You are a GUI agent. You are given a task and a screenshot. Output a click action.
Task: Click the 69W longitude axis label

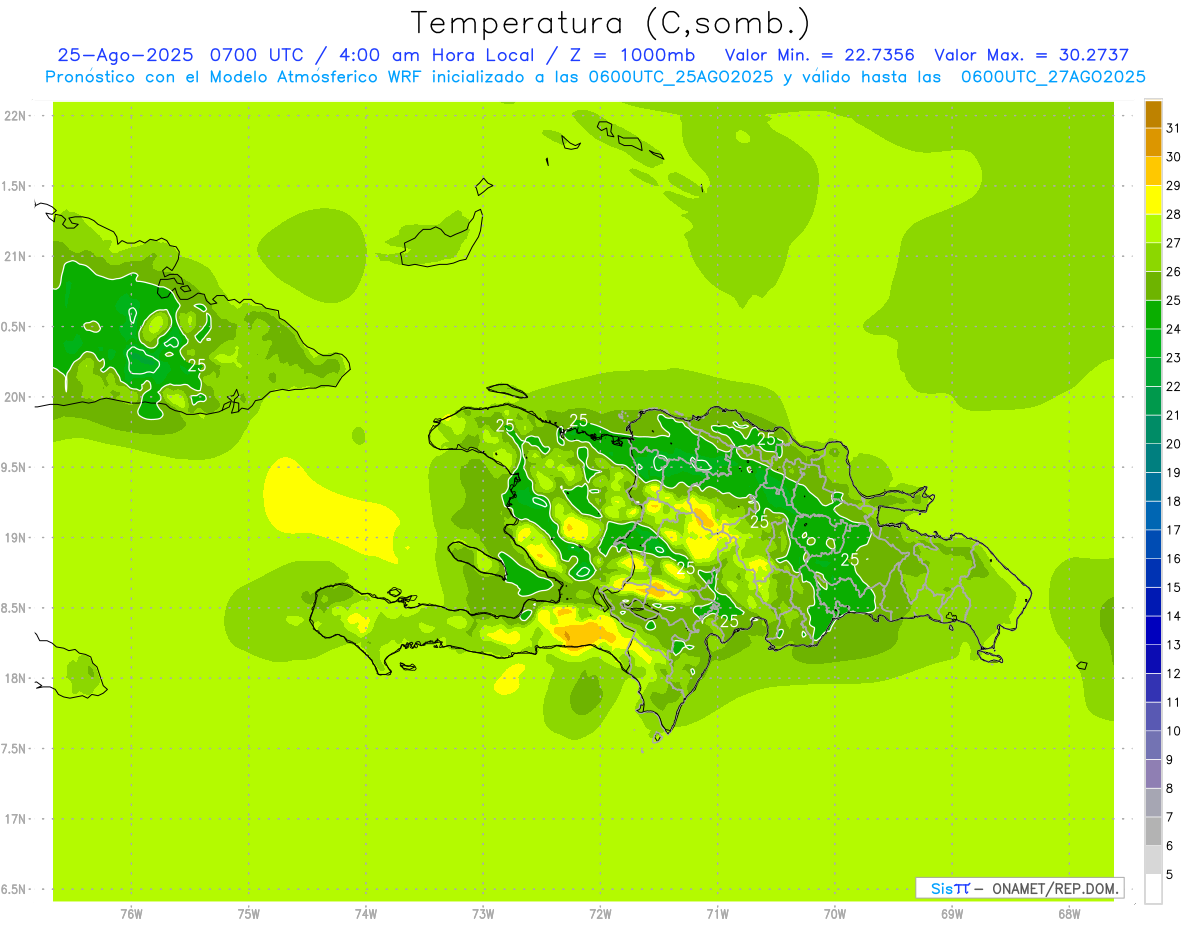click(x=952, y=913)
